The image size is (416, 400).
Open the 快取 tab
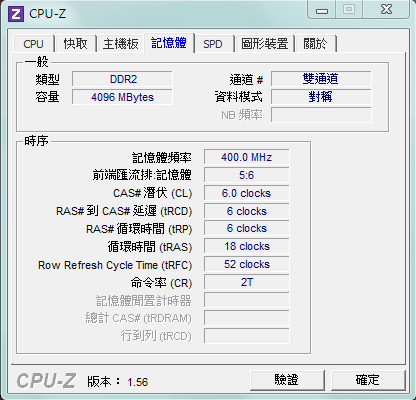pos(76,44)
